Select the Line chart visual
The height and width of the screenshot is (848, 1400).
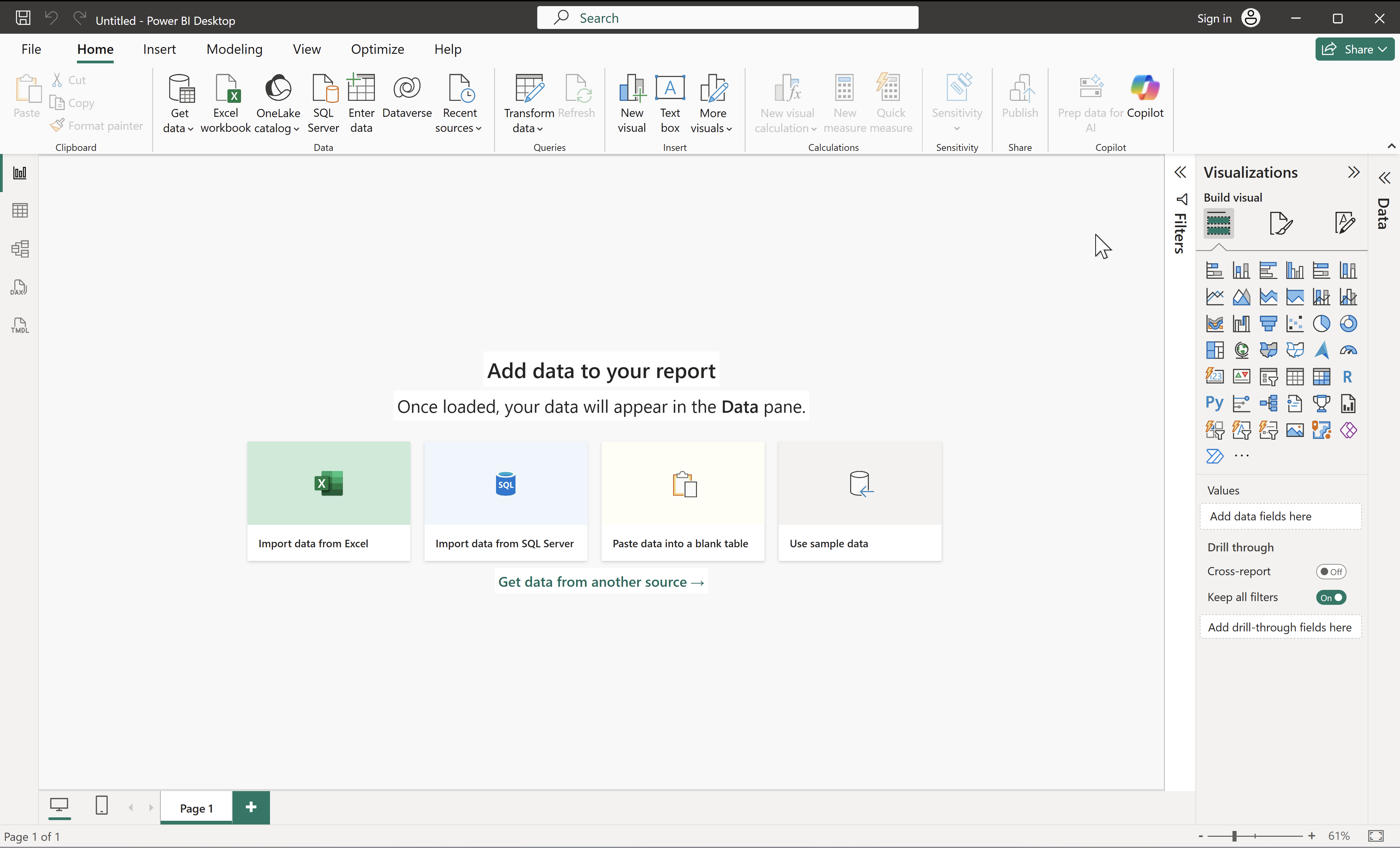pos(1214,297)
